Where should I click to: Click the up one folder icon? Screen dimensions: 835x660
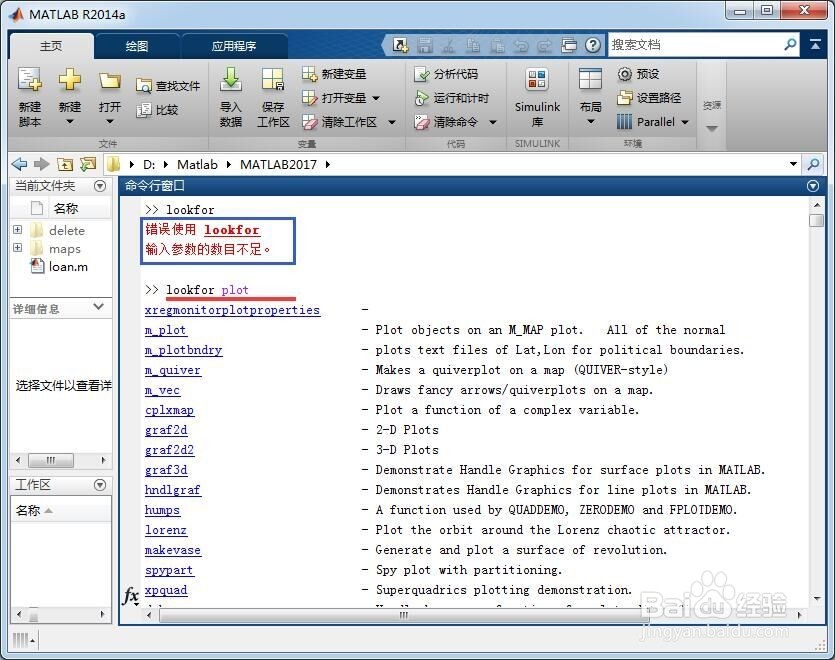pyautogui.click(x=64, y=164)
